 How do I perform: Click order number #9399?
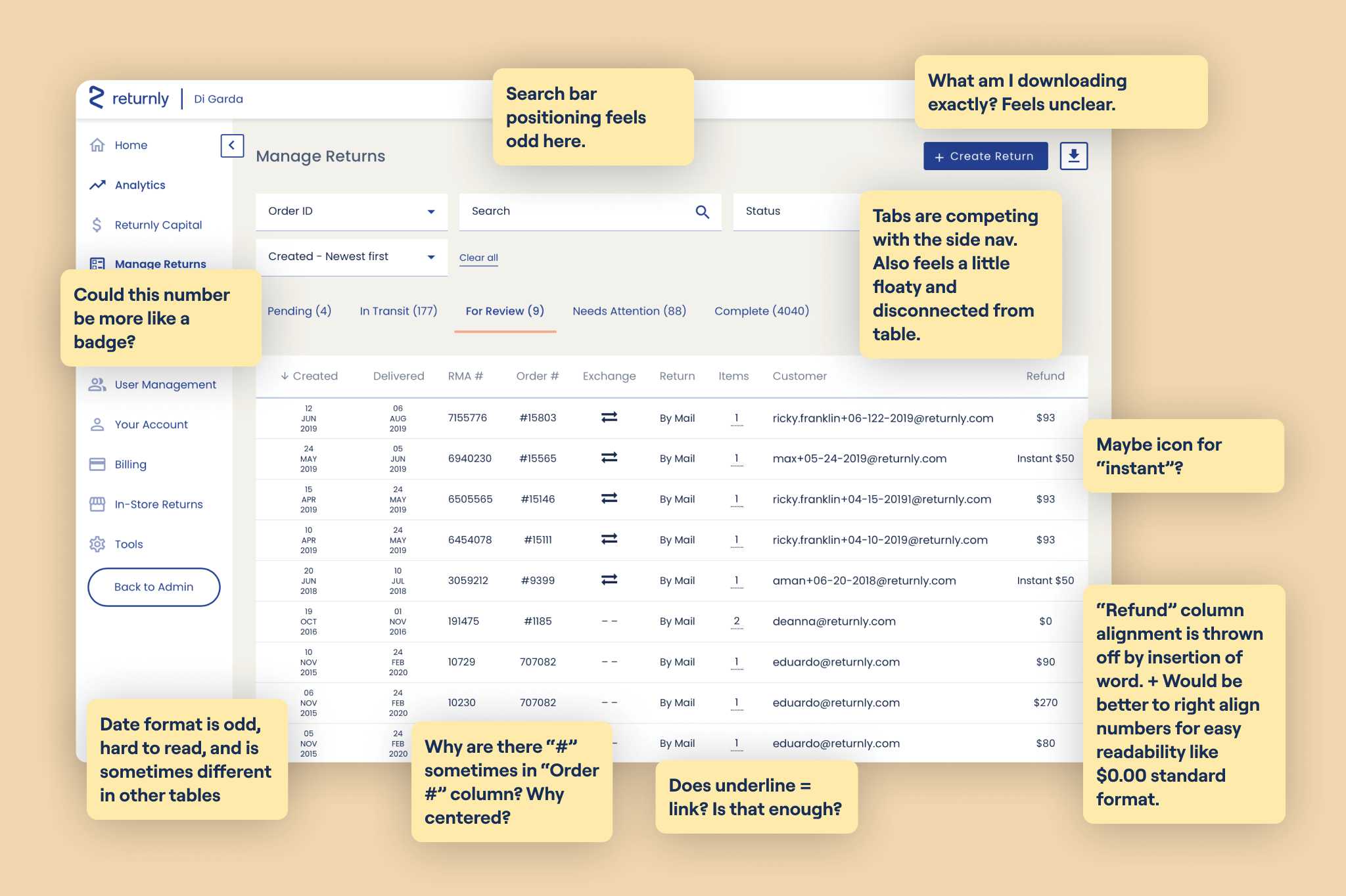[538, 581]
